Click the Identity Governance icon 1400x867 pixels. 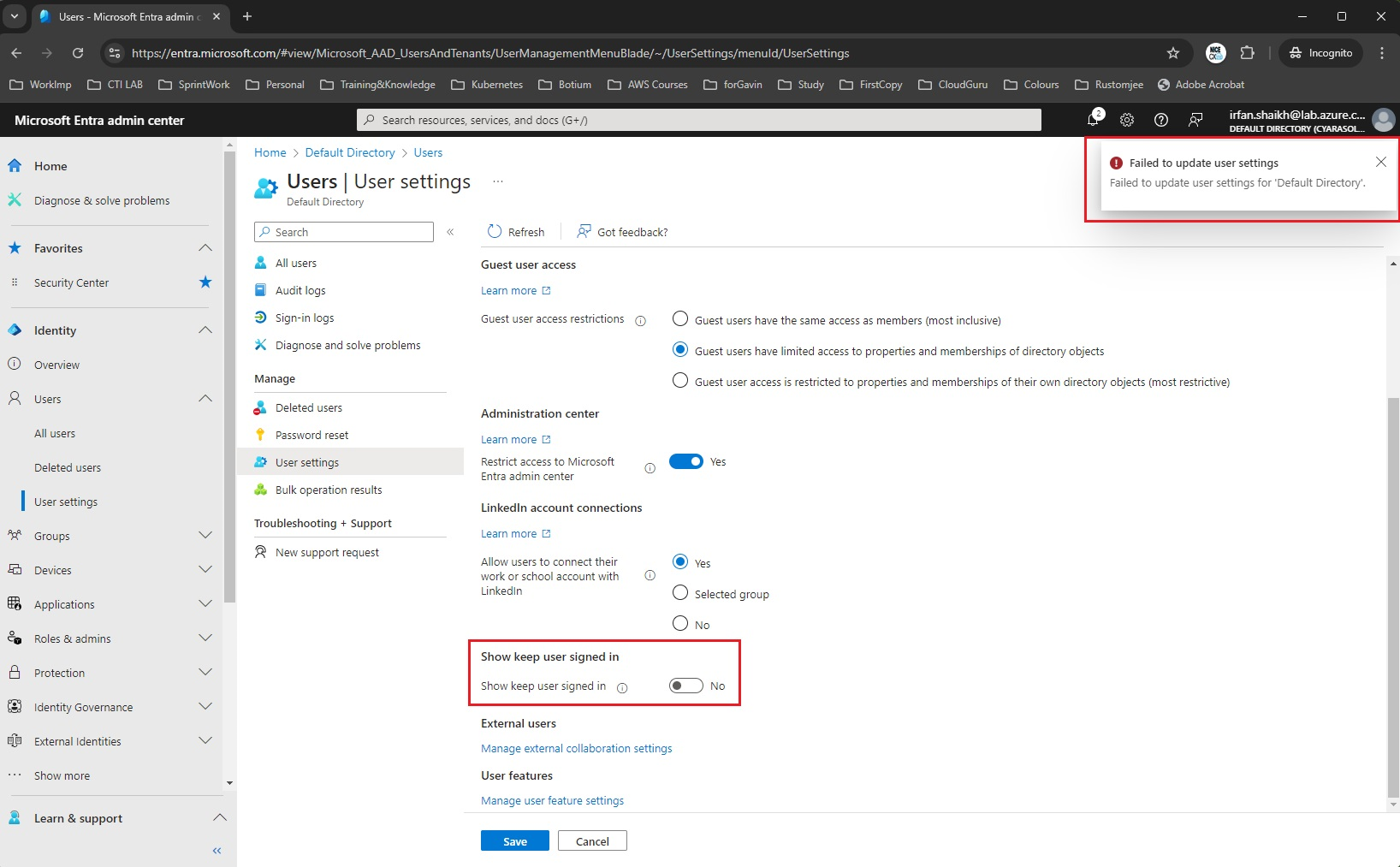click(x=15, y=707)
